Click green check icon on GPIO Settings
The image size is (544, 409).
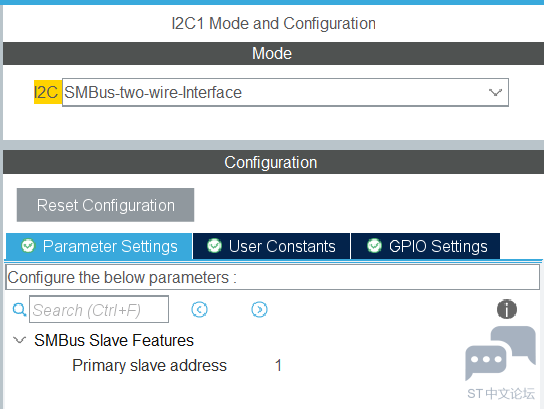374,246
